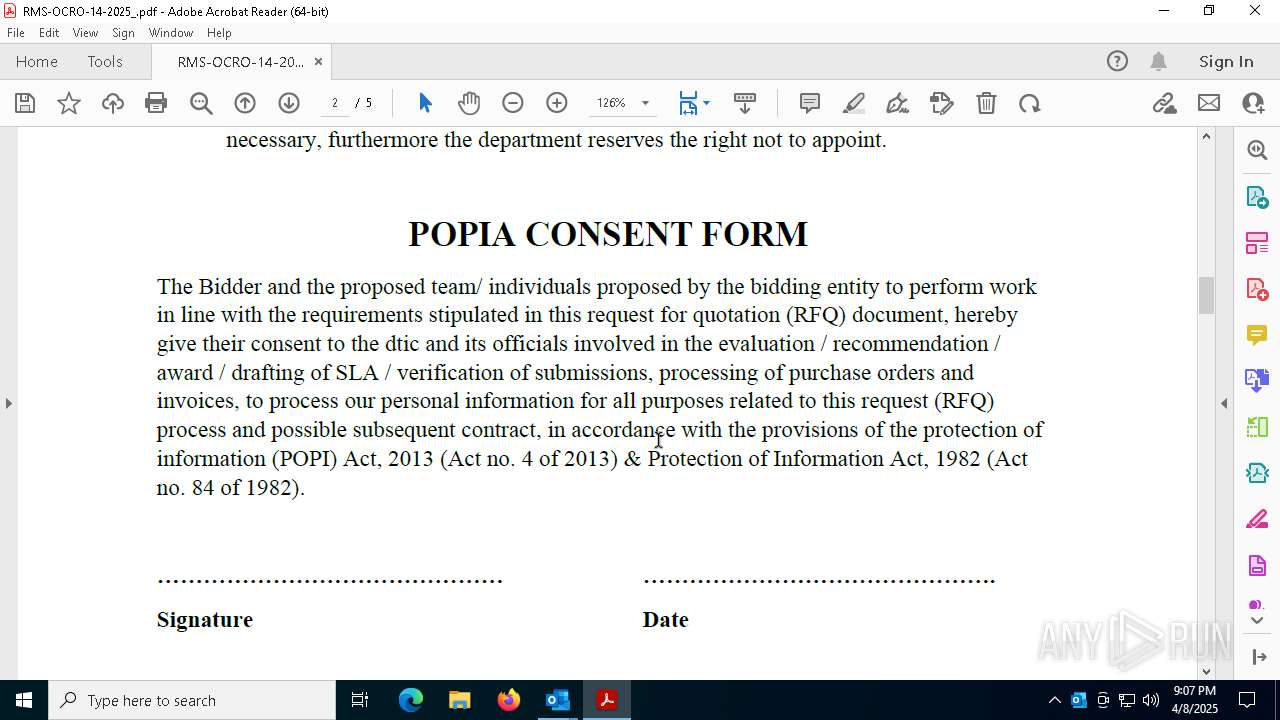Image resolution: width=1280 pixels, height=720 pixels.
Task: Switch to the Tools tab
Action: (x=105, y=61)
